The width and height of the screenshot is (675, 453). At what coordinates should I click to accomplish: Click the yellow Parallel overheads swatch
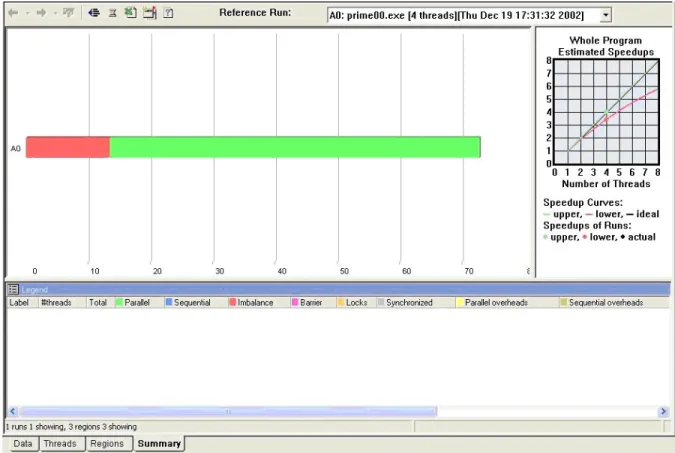(460, 302)
